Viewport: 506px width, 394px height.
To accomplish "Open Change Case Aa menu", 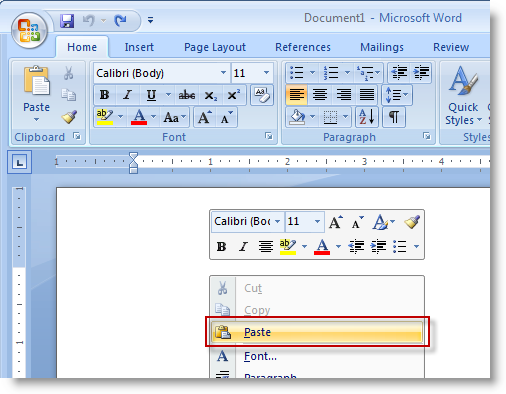I will click(174, 117).
